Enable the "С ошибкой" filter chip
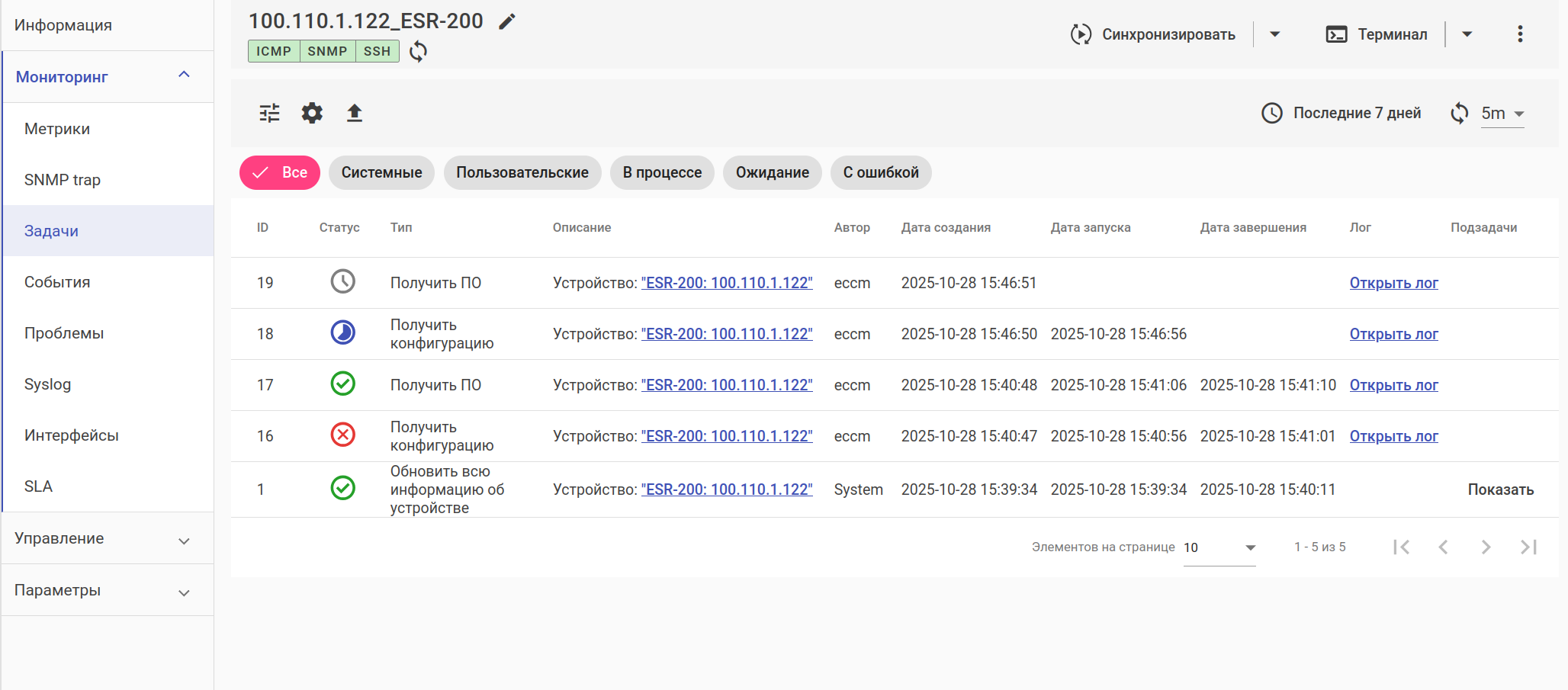1568x690 pixels. 880,172
